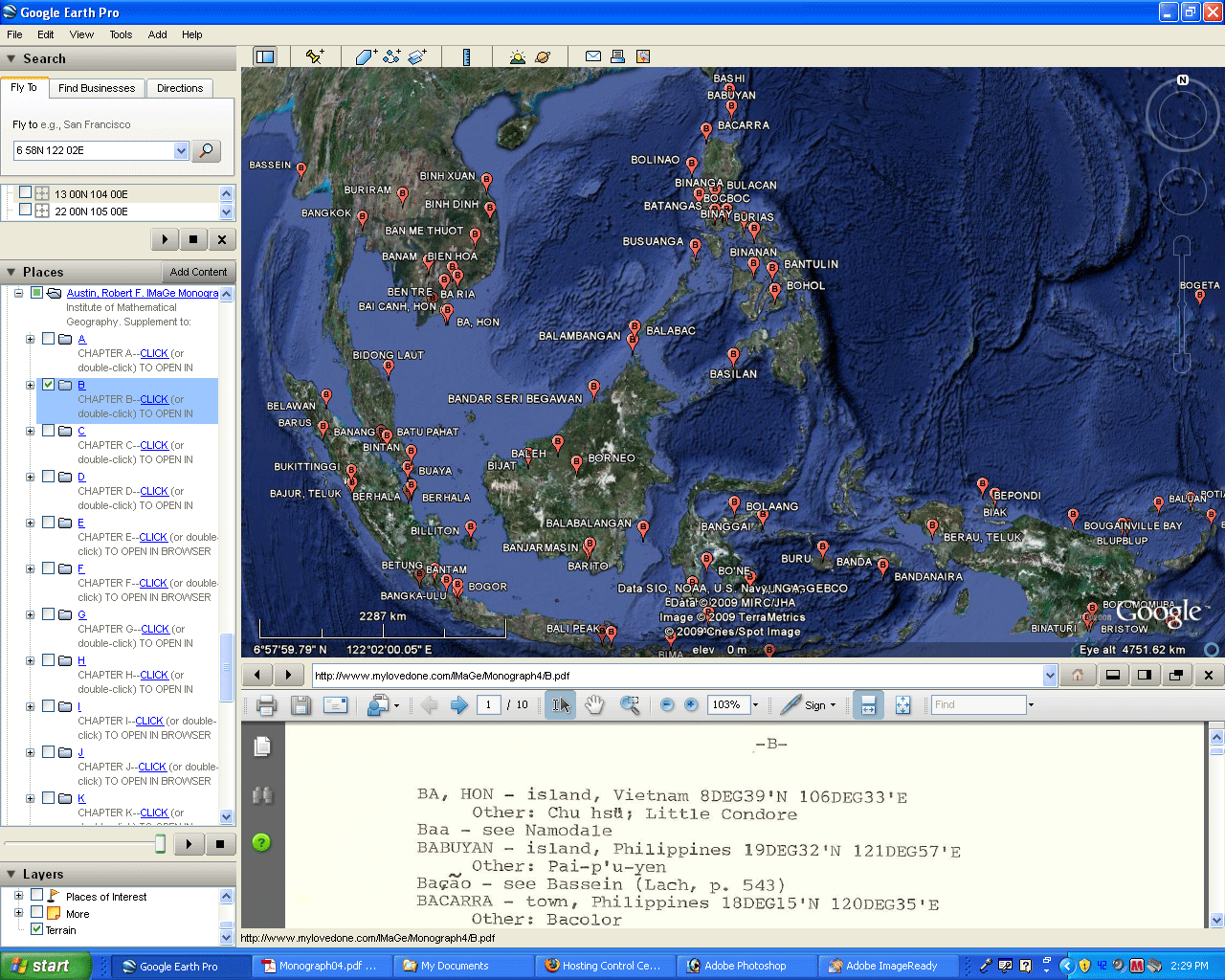Screen dimensions: 1225x980
Task: Click the Add Content button
Action: 198,272
